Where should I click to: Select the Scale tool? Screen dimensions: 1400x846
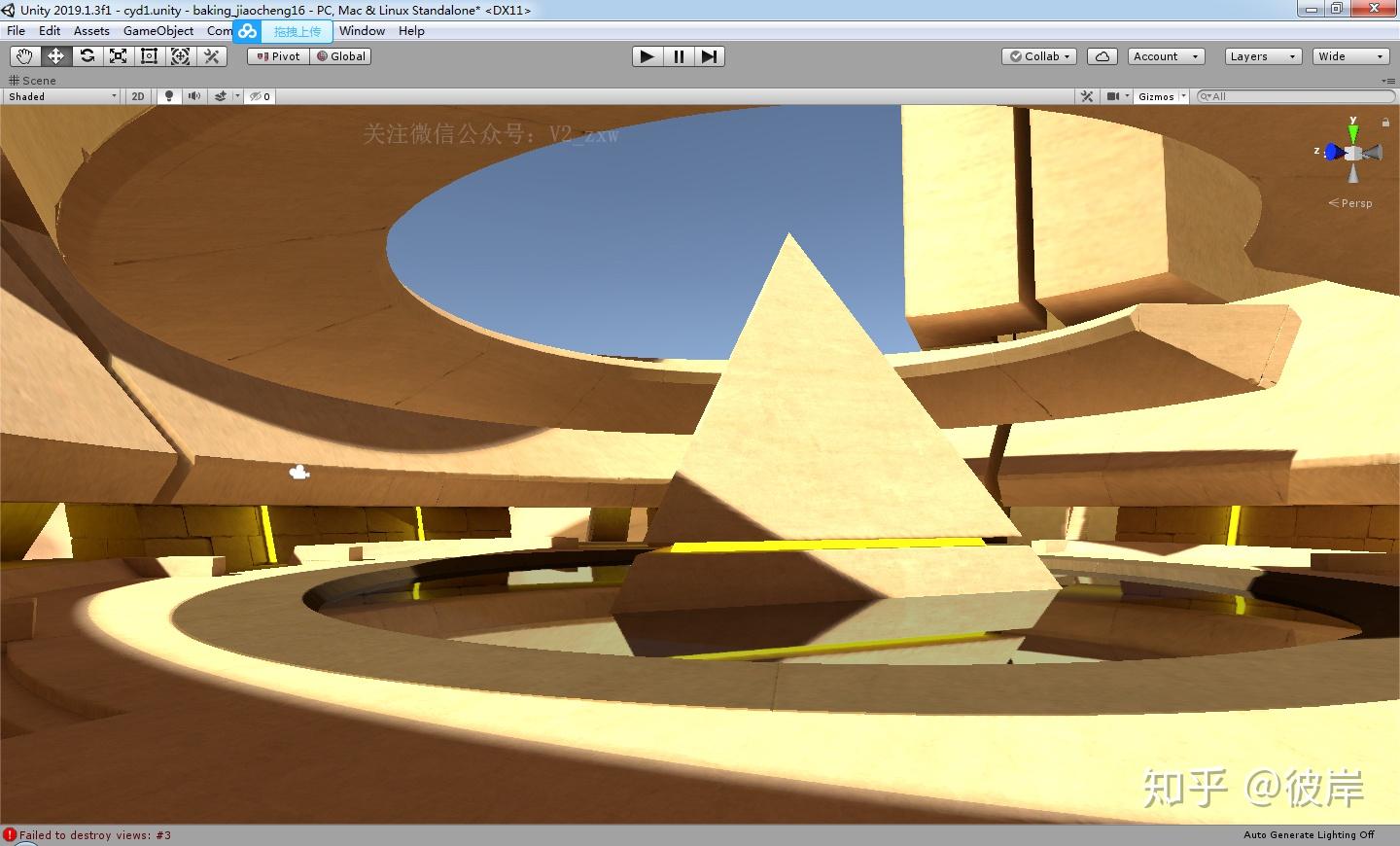pyautogui.click(x=118, y=56)
